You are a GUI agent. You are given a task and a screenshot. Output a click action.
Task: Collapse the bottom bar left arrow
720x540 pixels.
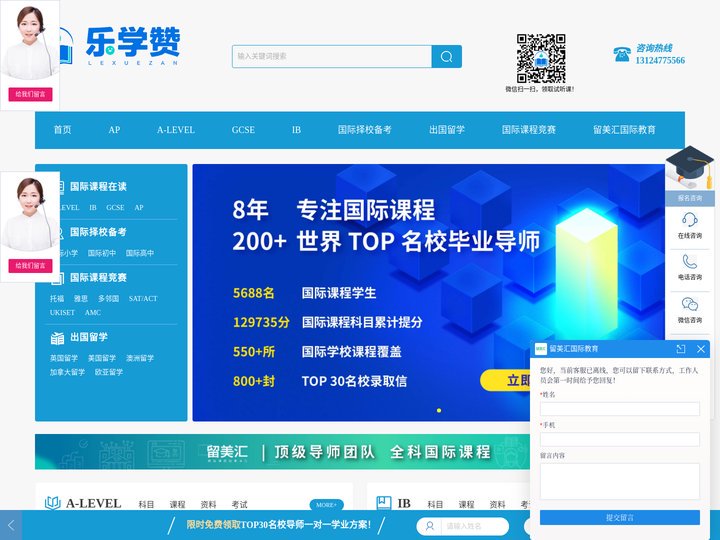11,525
